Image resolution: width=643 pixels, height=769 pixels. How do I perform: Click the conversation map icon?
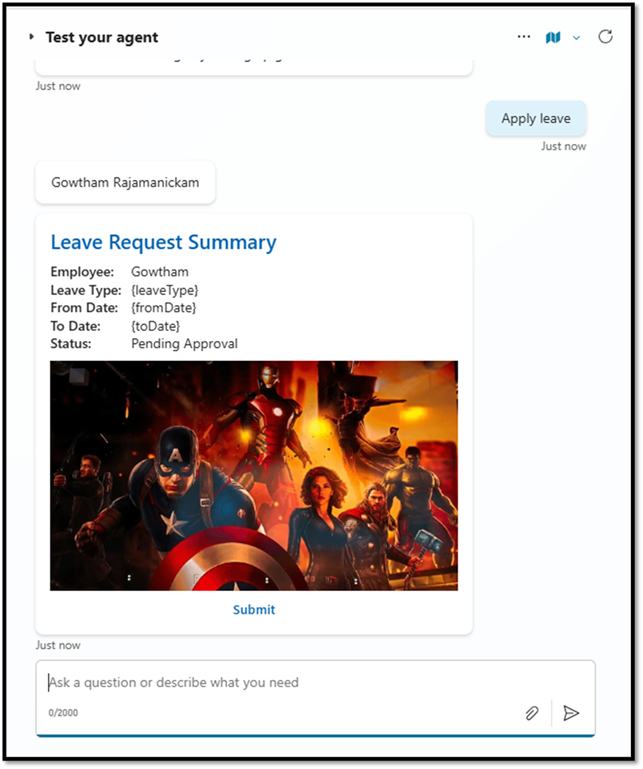point(553,37)
